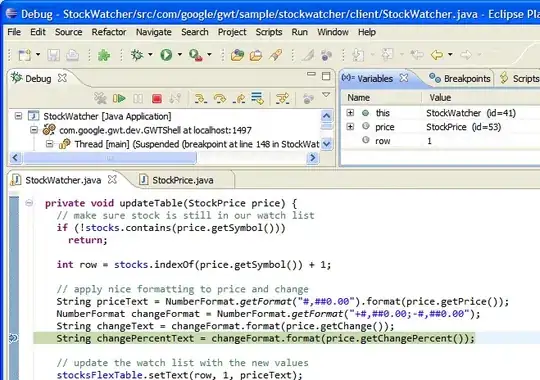Click the green Run button in main toolbar
Image resolution: width=540 pixels, height=380 pixels.
click(166, 54)
